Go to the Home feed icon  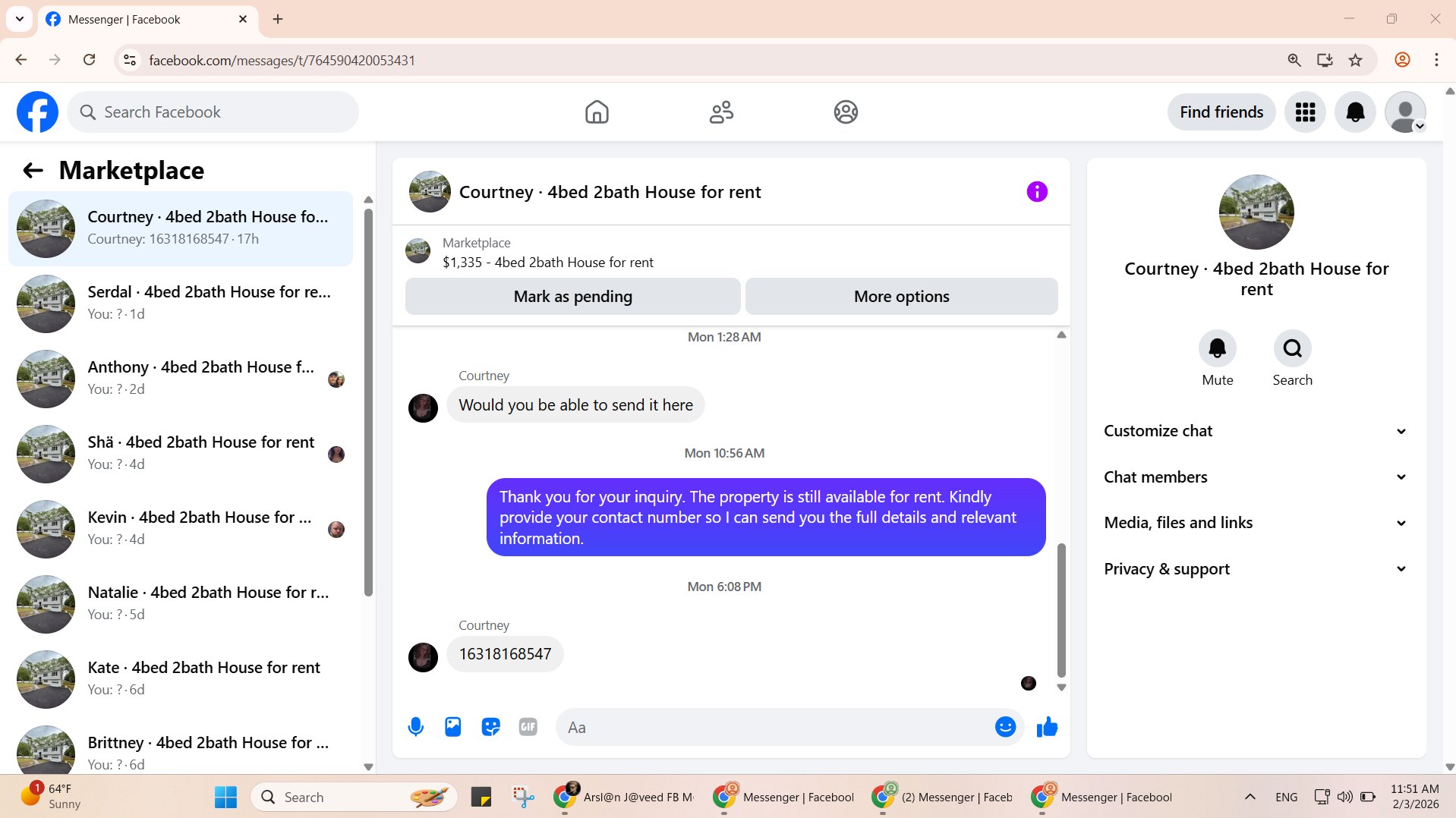(597, 112)
